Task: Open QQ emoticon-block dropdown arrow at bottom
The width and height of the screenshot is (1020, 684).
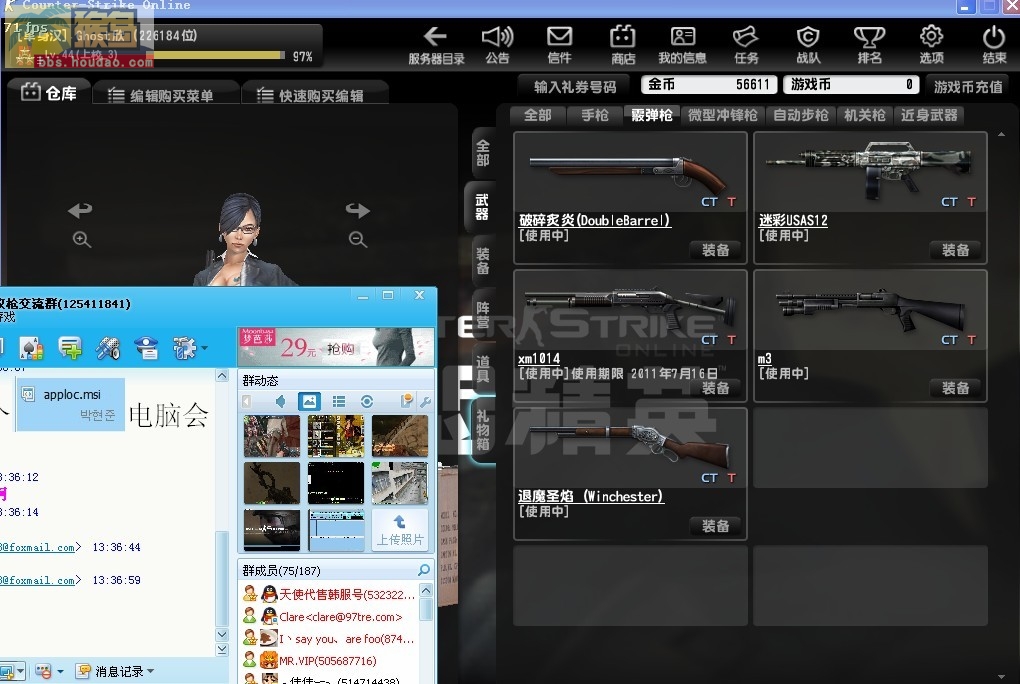Action: tap(60, 671)
